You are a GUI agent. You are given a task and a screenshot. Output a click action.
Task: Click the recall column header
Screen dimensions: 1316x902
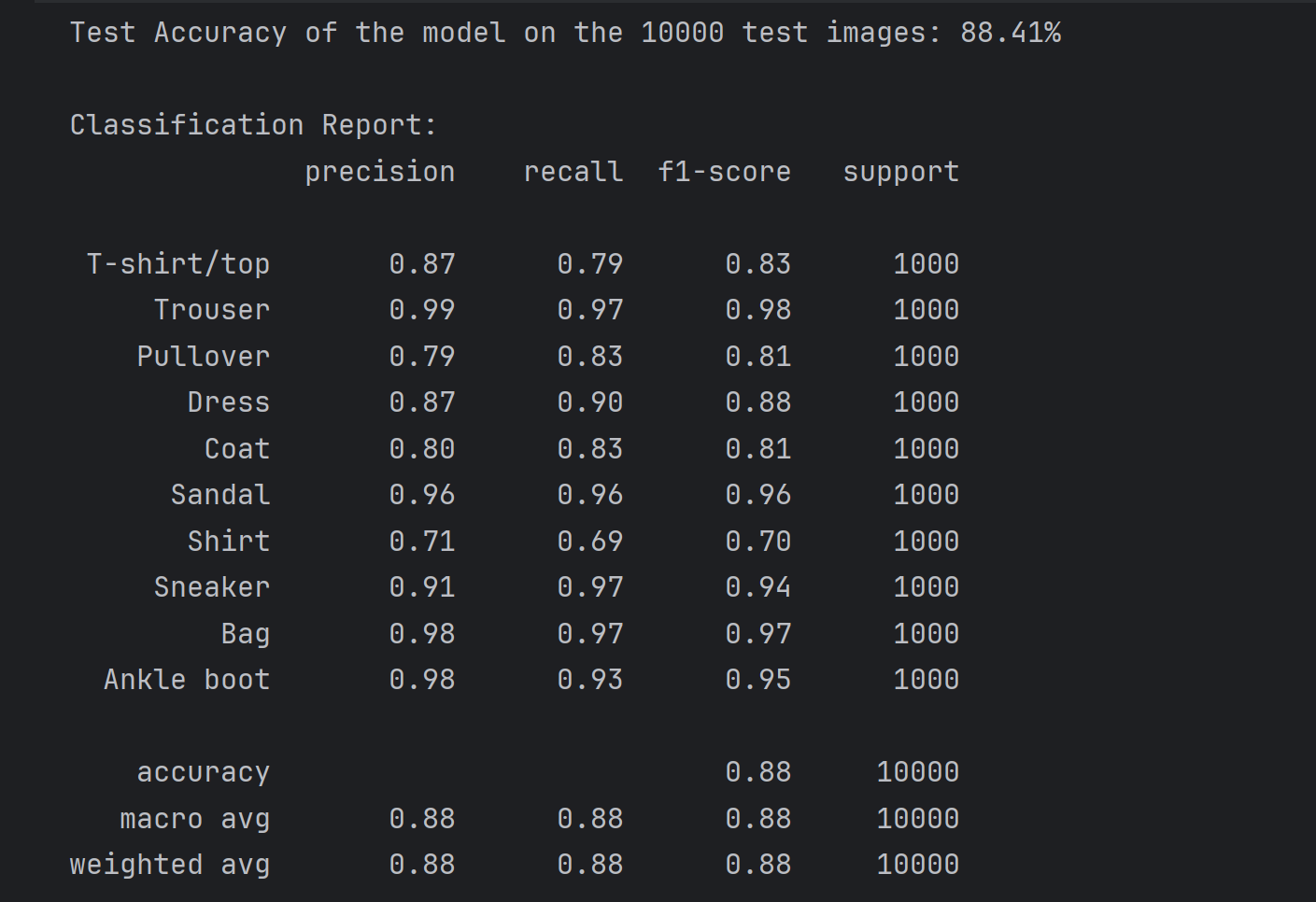point(573,172)
